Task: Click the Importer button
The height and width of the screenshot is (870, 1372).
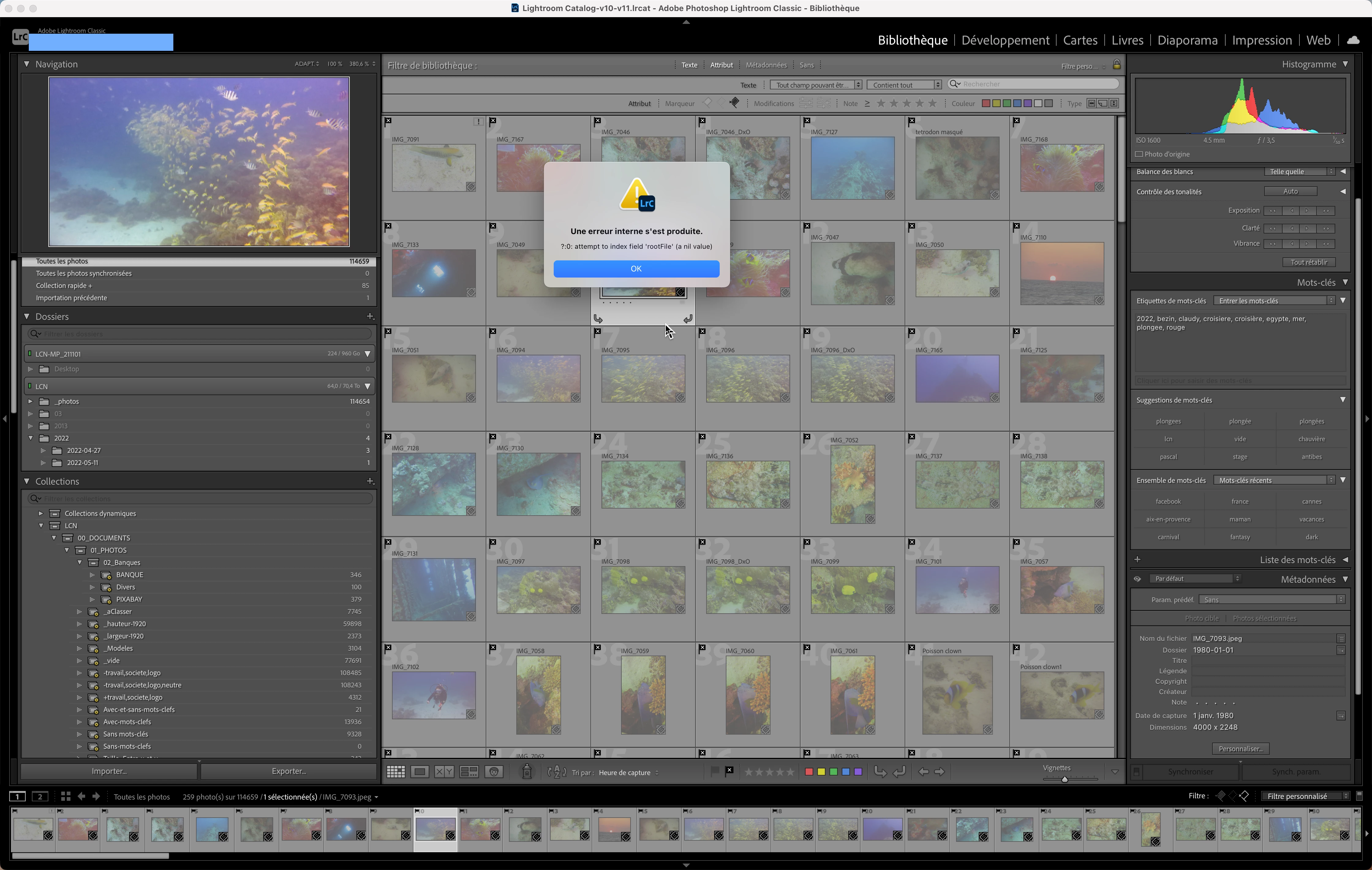Action: point(109,771)
